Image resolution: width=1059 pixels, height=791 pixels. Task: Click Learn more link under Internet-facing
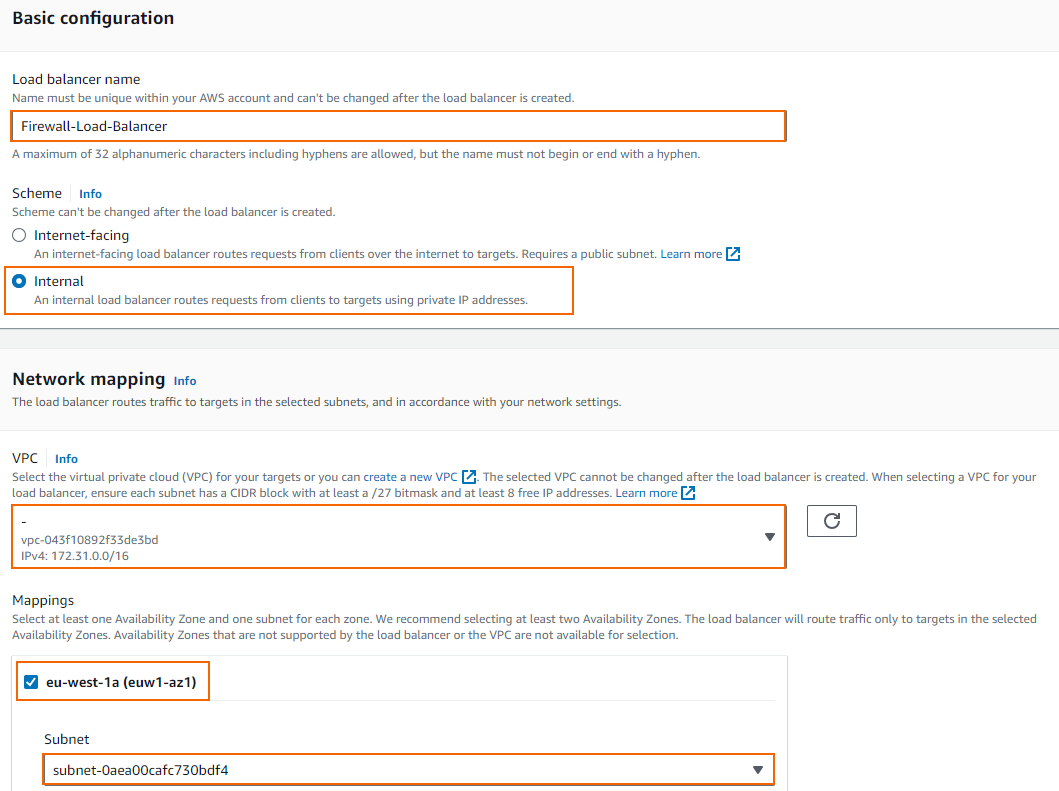click(x=691, y=254)
